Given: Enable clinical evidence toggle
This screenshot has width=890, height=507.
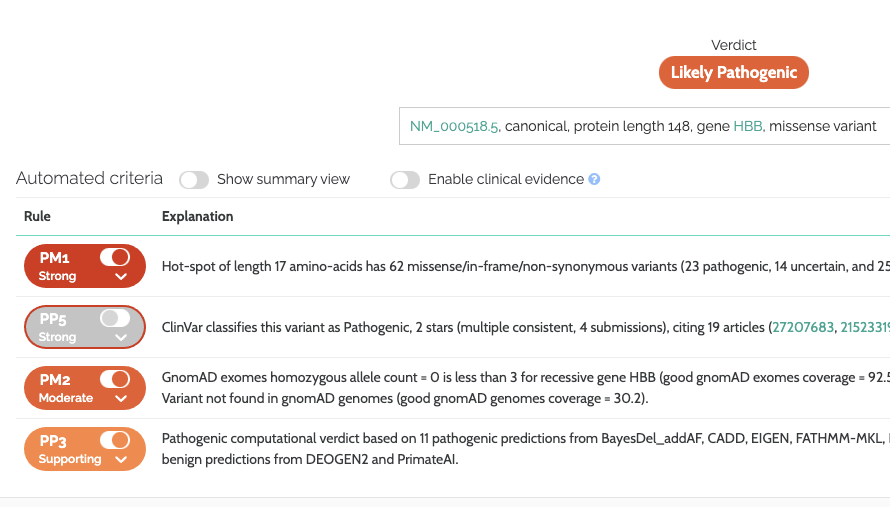Looking at the screenshot, I should coord(405,180).
